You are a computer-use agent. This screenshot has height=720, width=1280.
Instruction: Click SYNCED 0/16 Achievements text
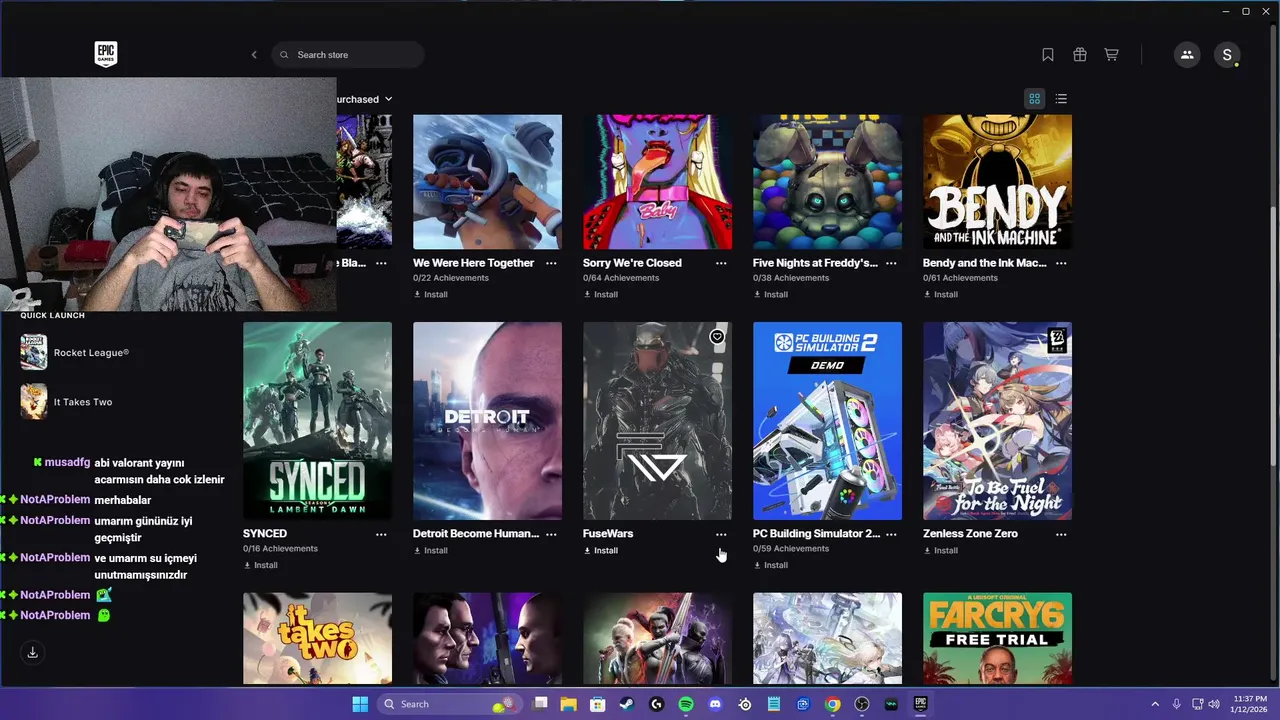click(x=281, y=549)
